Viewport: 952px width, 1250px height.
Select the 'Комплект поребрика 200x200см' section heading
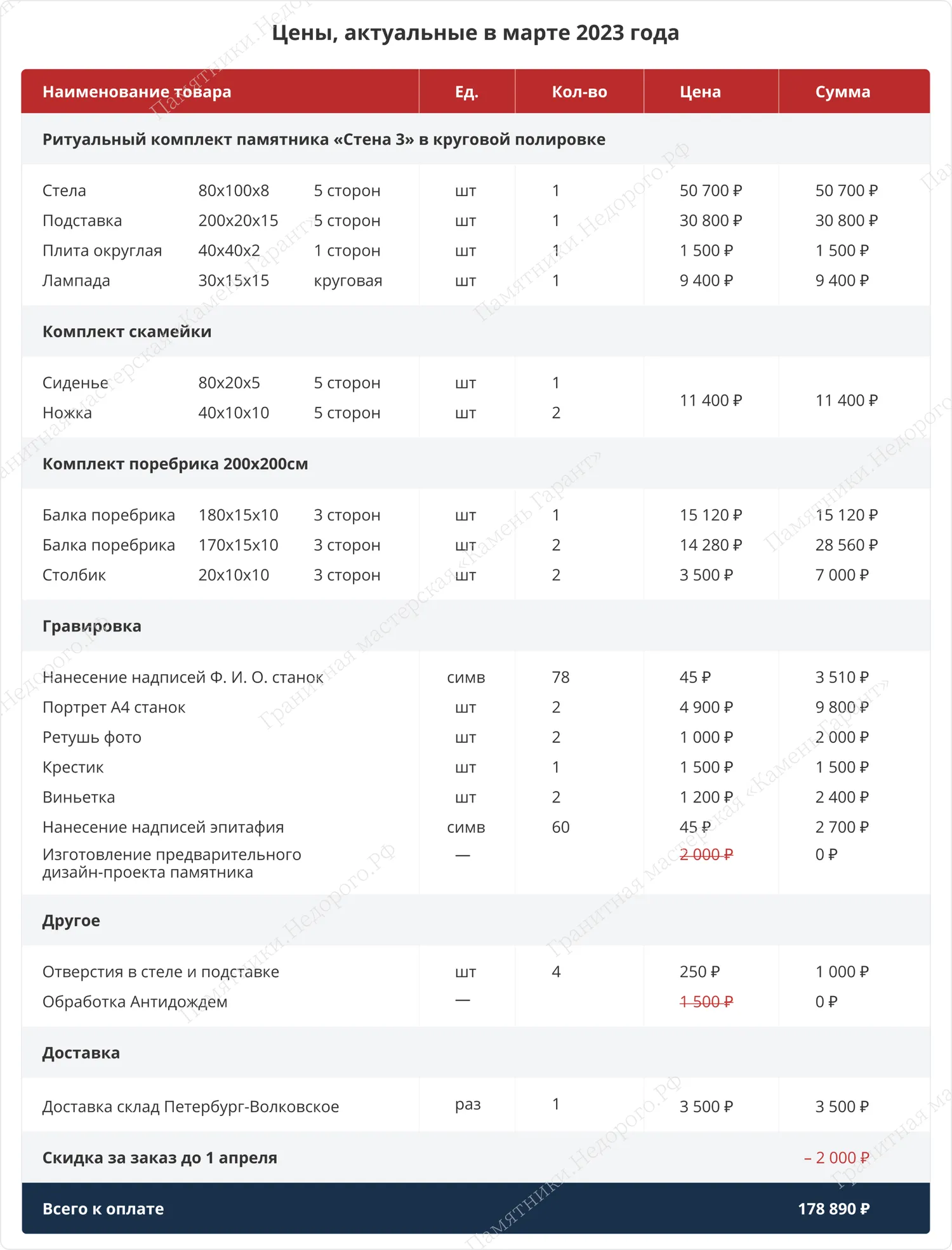[175, 464]
